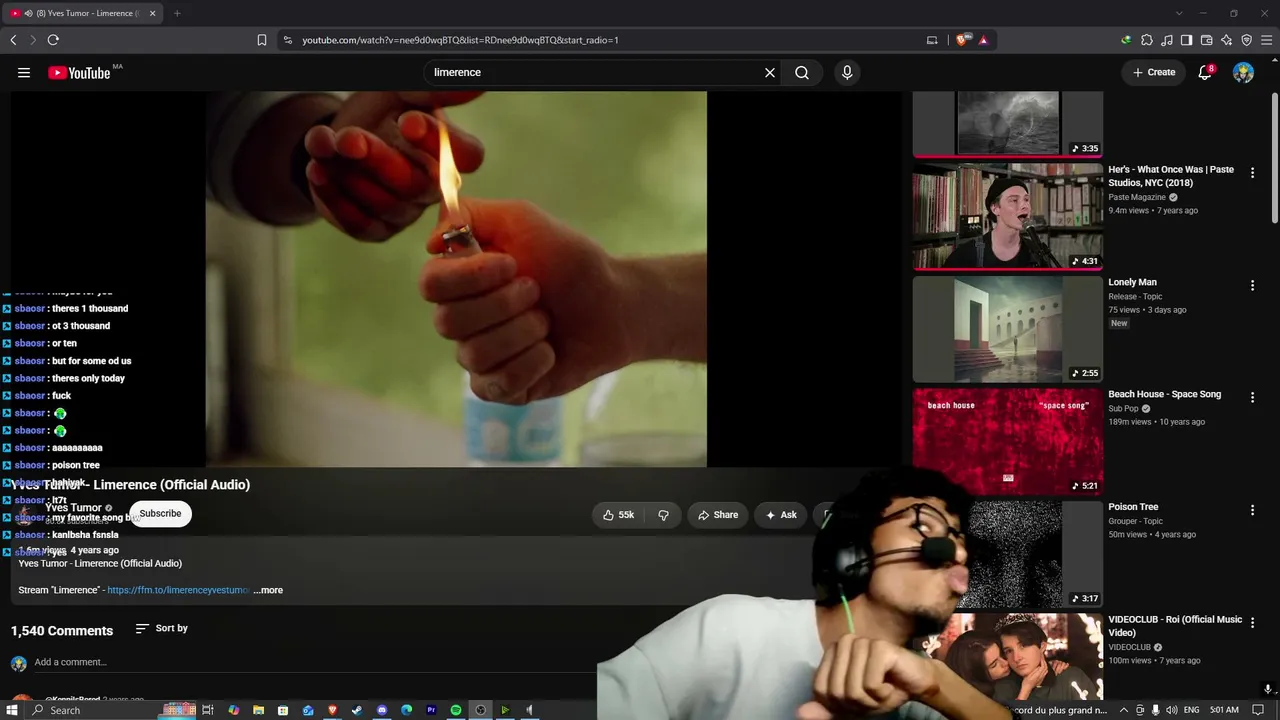Click the page scrollbar thumb
The image size is (1280, 720).
click(1275, 158)
